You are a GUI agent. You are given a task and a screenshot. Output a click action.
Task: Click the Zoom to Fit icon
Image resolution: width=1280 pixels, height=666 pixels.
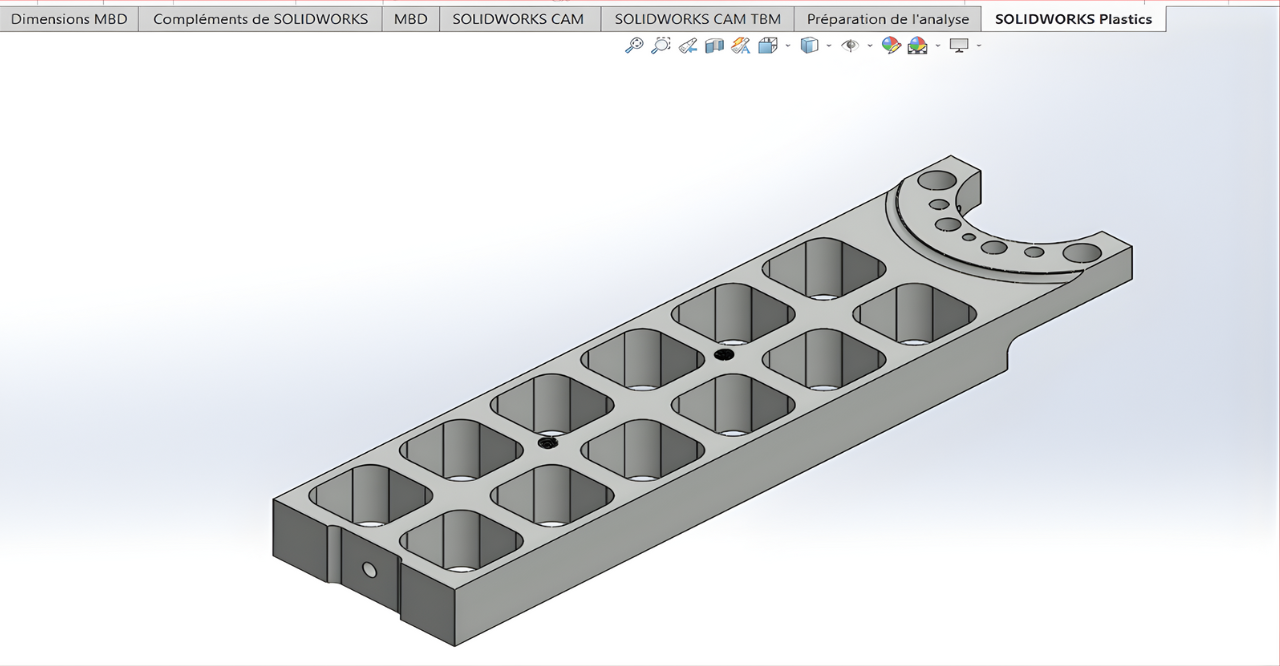click(x=634, y=45)
